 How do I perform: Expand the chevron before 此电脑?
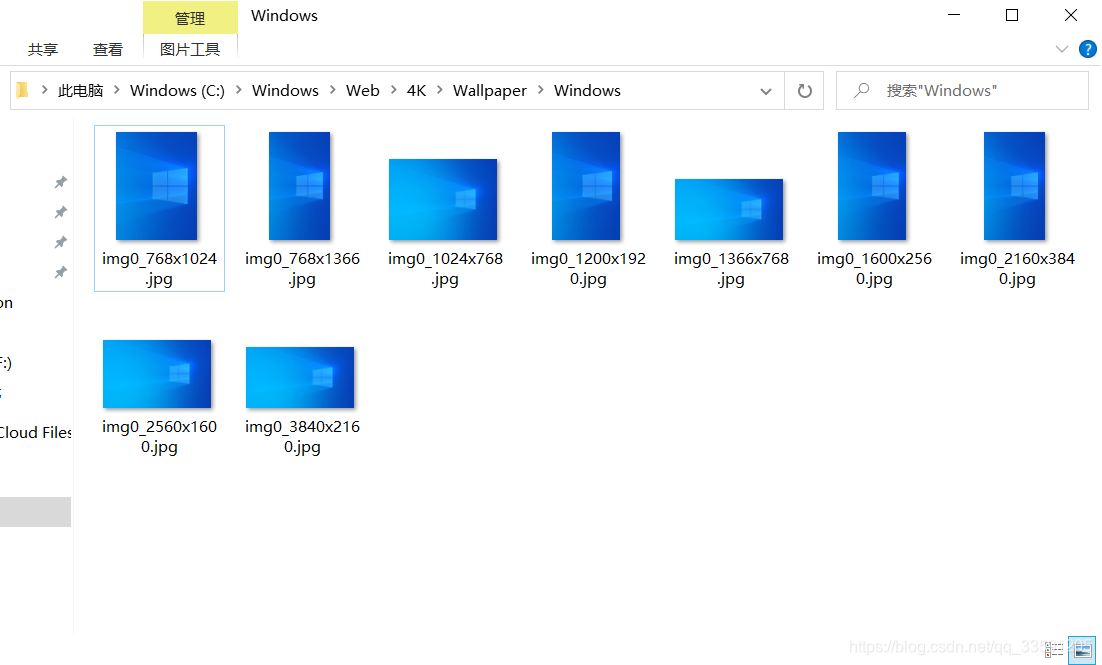(44, 90)
